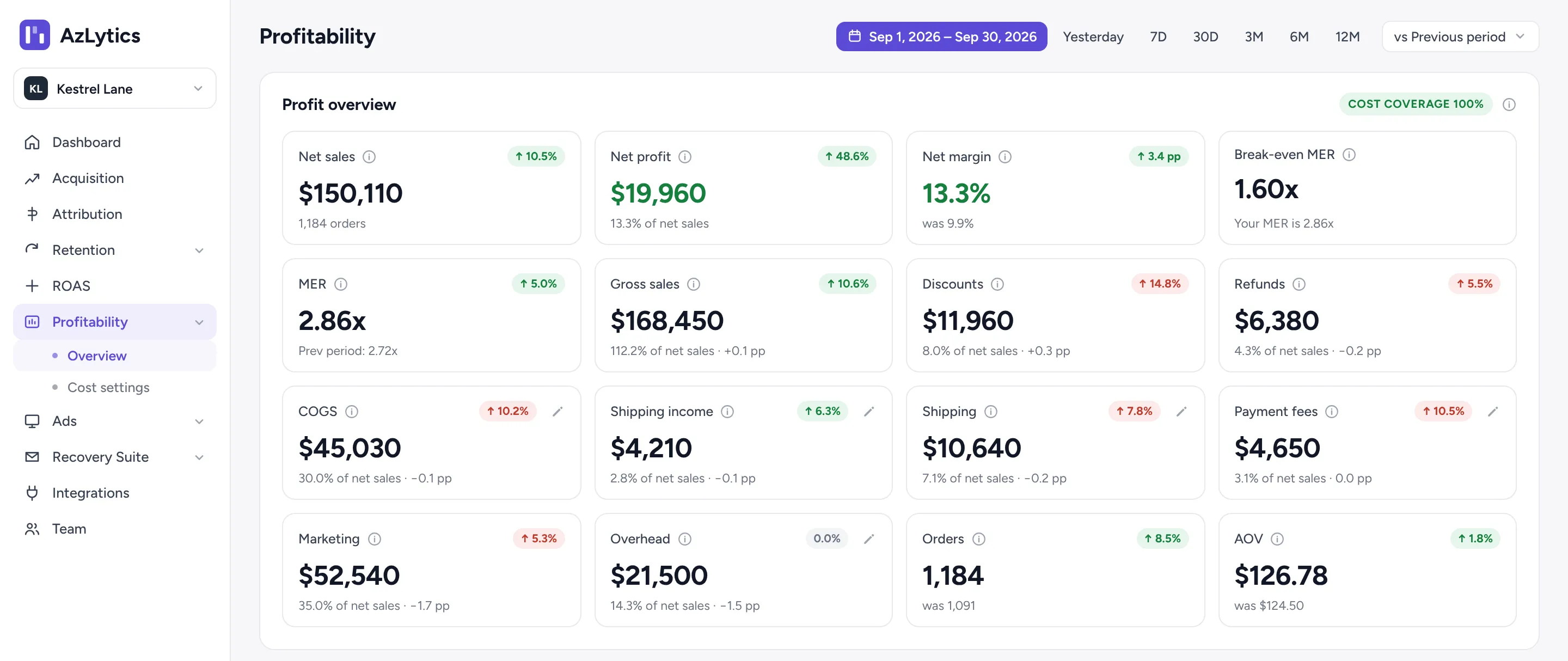This screenshot has width=1568, height=661.
Task: Edit Shipping cost with the pencil icon
Action: 1181,412
